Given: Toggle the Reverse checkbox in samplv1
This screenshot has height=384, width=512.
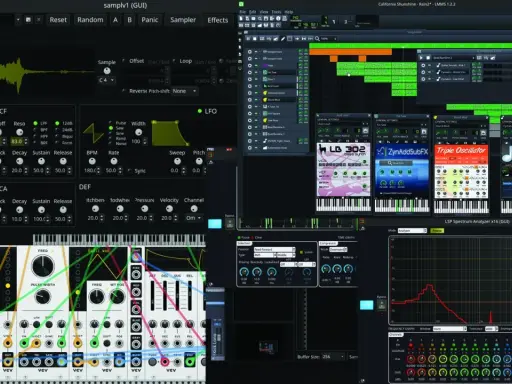Looking at the screenshot, I should point(123,91).
